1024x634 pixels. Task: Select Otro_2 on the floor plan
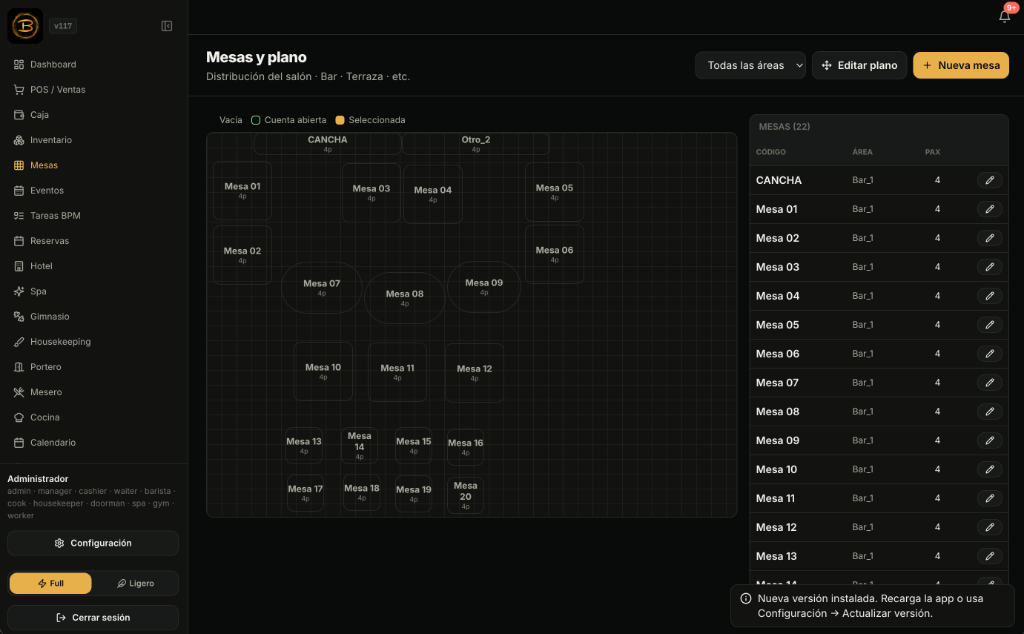[x=475, y=144]
